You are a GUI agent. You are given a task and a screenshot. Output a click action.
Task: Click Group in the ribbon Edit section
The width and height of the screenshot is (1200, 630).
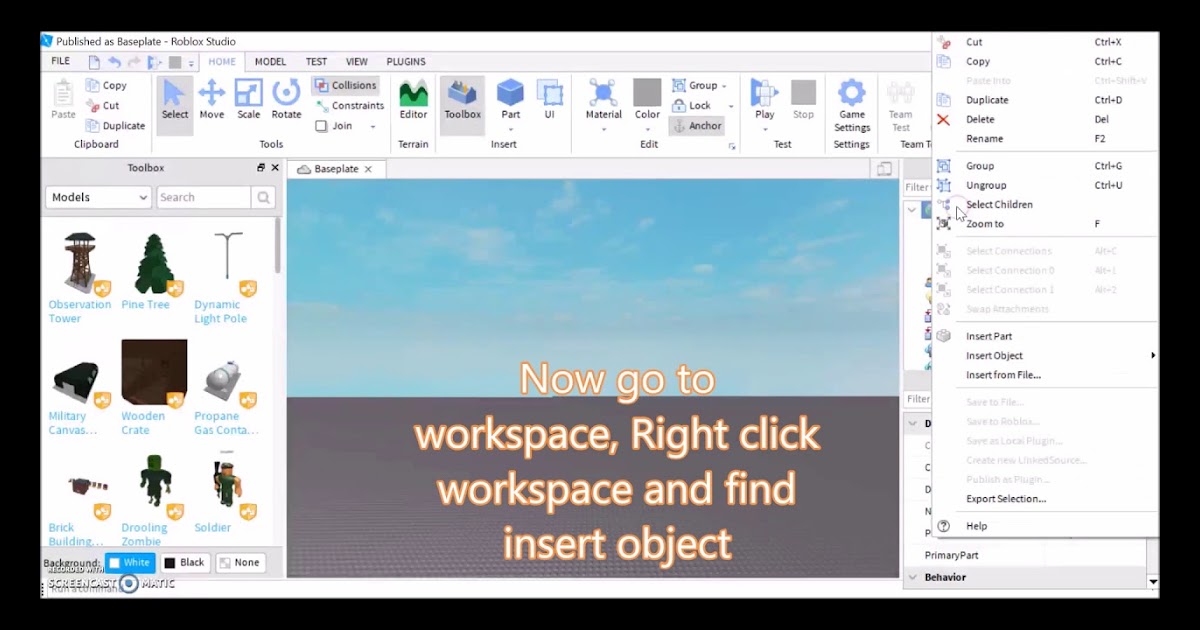(695, 86)
